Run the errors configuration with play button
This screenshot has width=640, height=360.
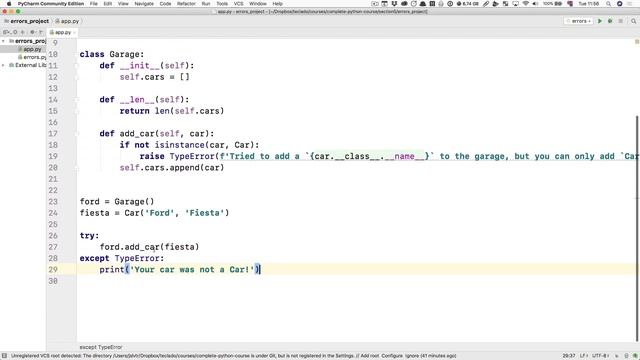[600, 21]
